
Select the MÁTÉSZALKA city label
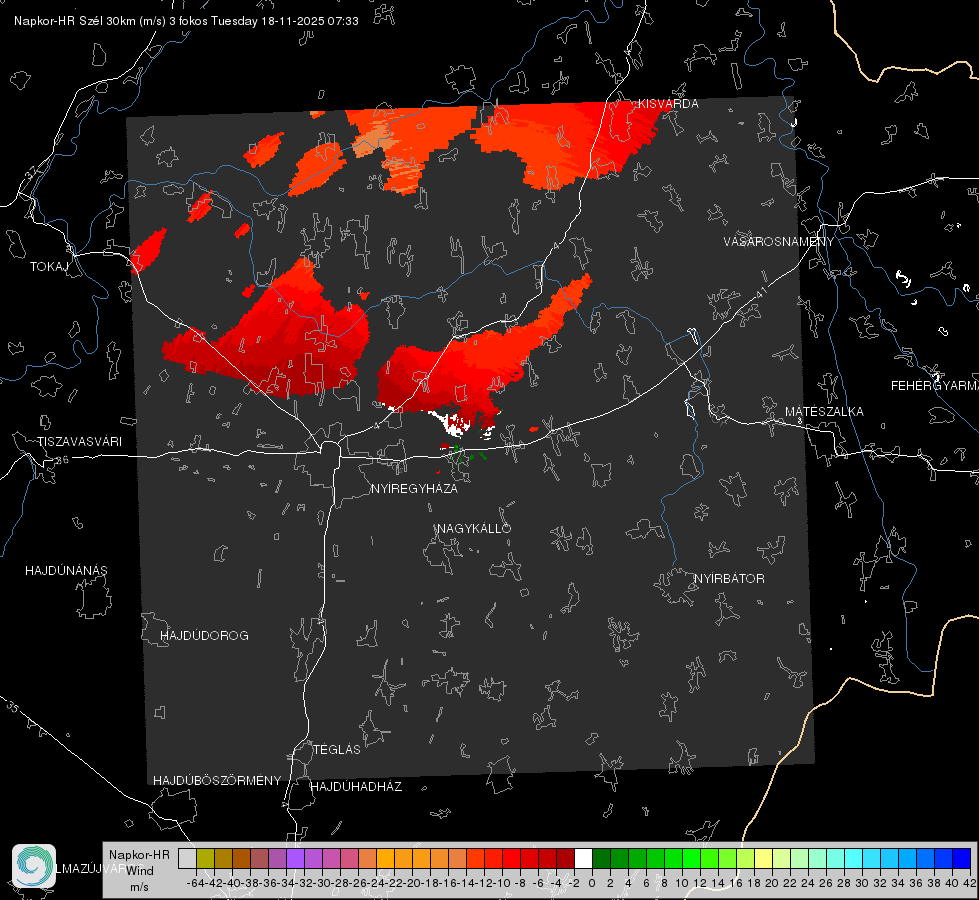click(824, 412)
